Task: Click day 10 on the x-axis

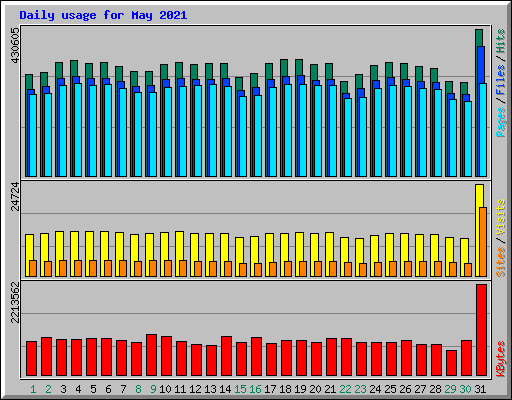Action: pyautogui.click(x=165, y=389)
